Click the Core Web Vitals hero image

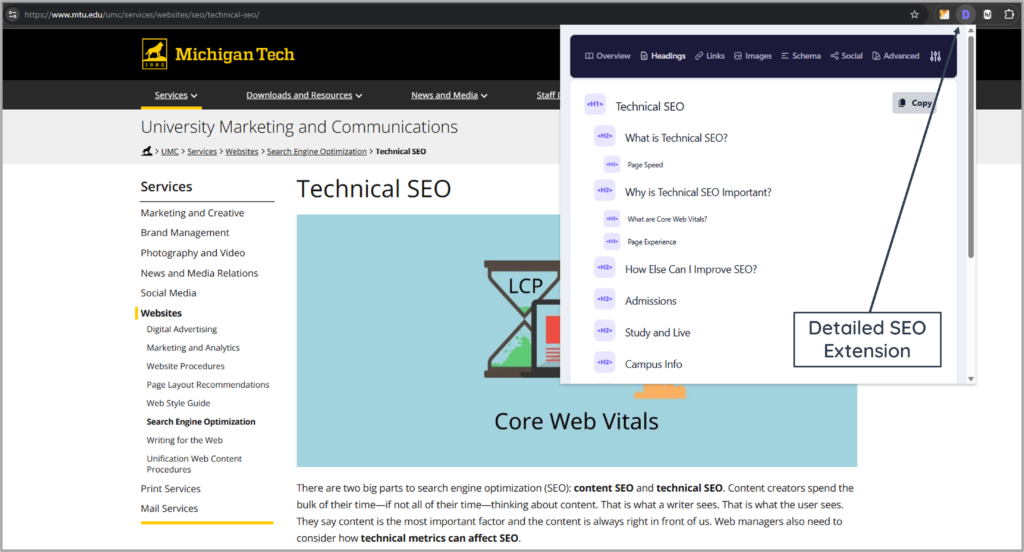click(x=577, y=340)
